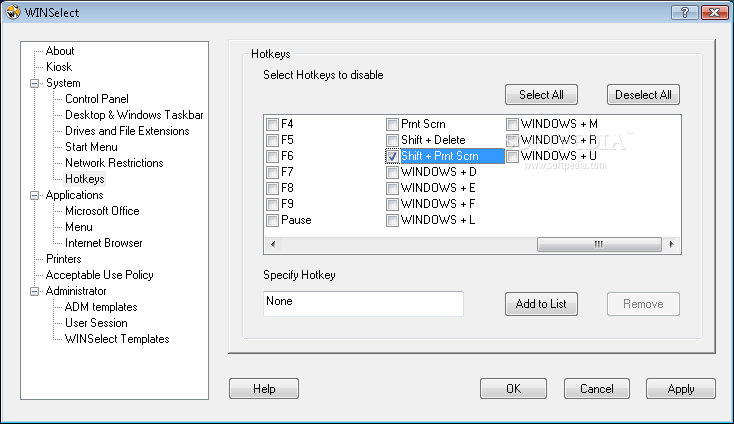Toggle the WINDOWS + M checkbox
Viewport: 734px width, 424px height.
tap(513, 124)
